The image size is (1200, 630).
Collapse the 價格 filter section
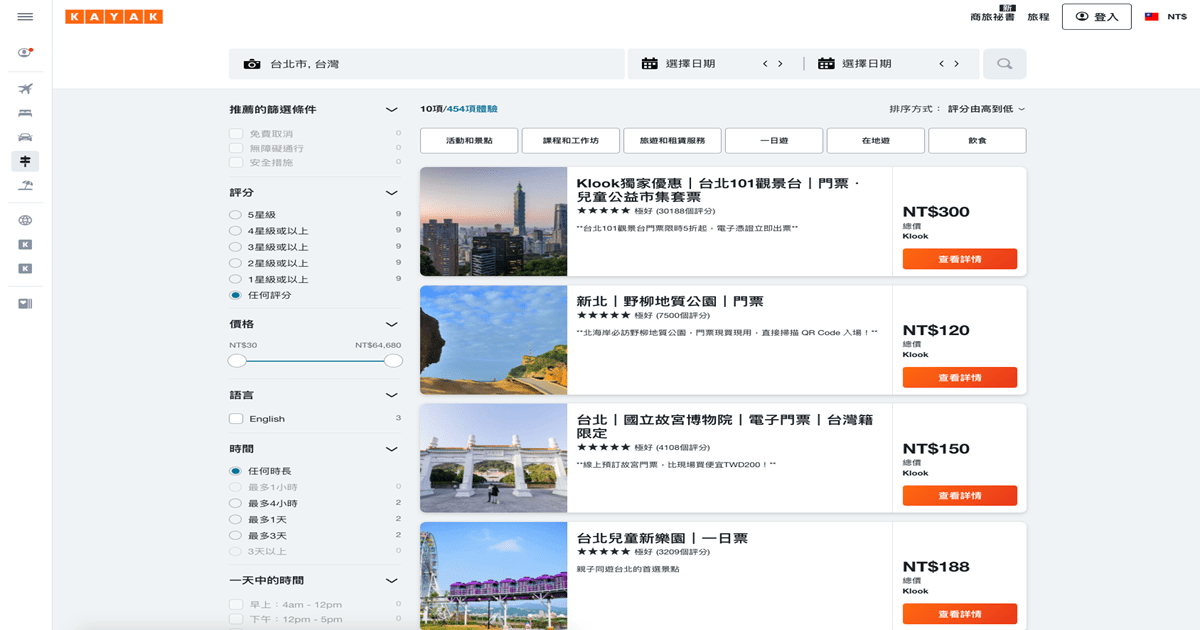(392, 324)
